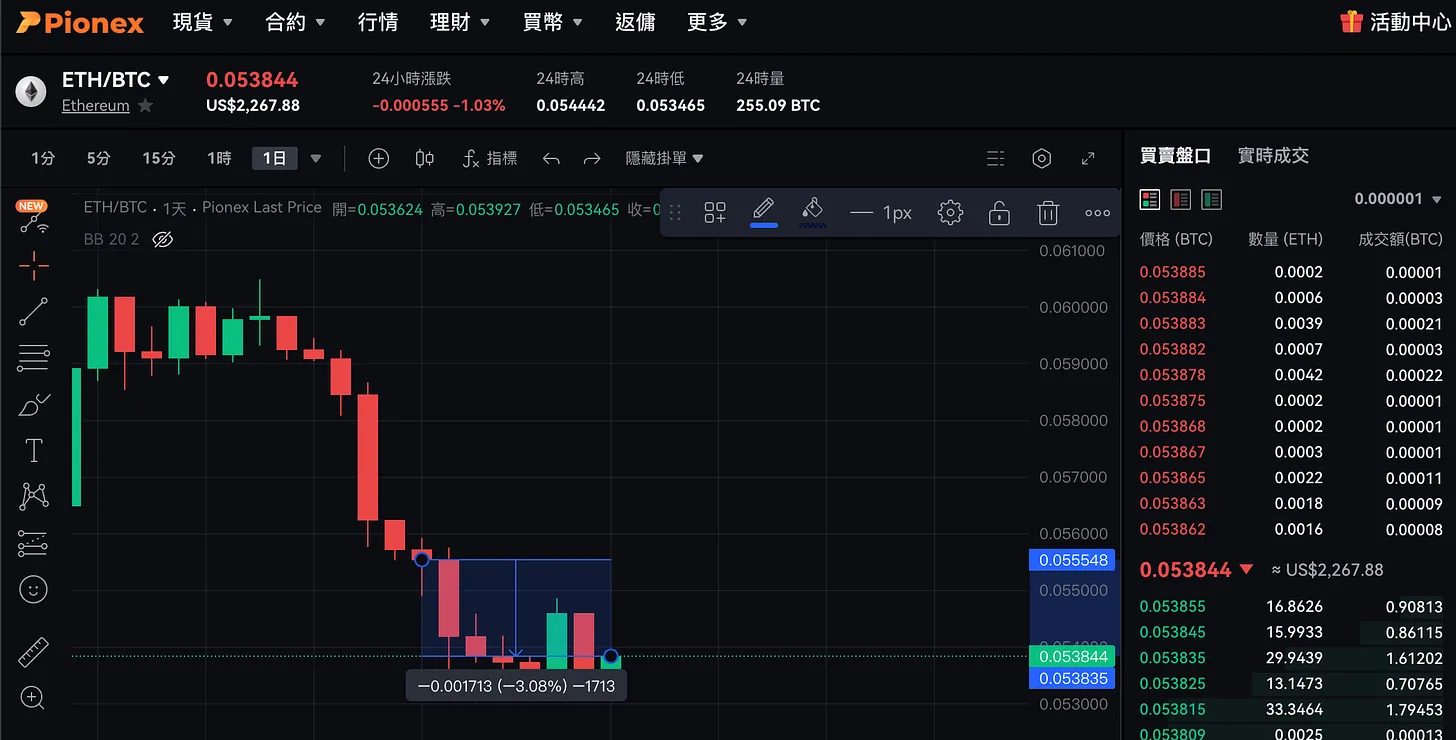This screenshot has height=740, width=1456.
Task: Click the Pionex logo
Action: point(80,22)
